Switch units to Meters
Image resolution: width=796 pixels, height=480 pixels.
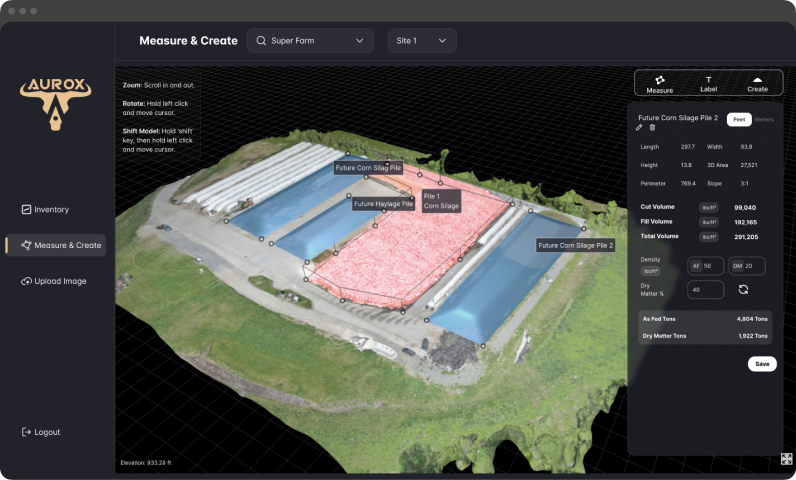click(x=764, y=119)
